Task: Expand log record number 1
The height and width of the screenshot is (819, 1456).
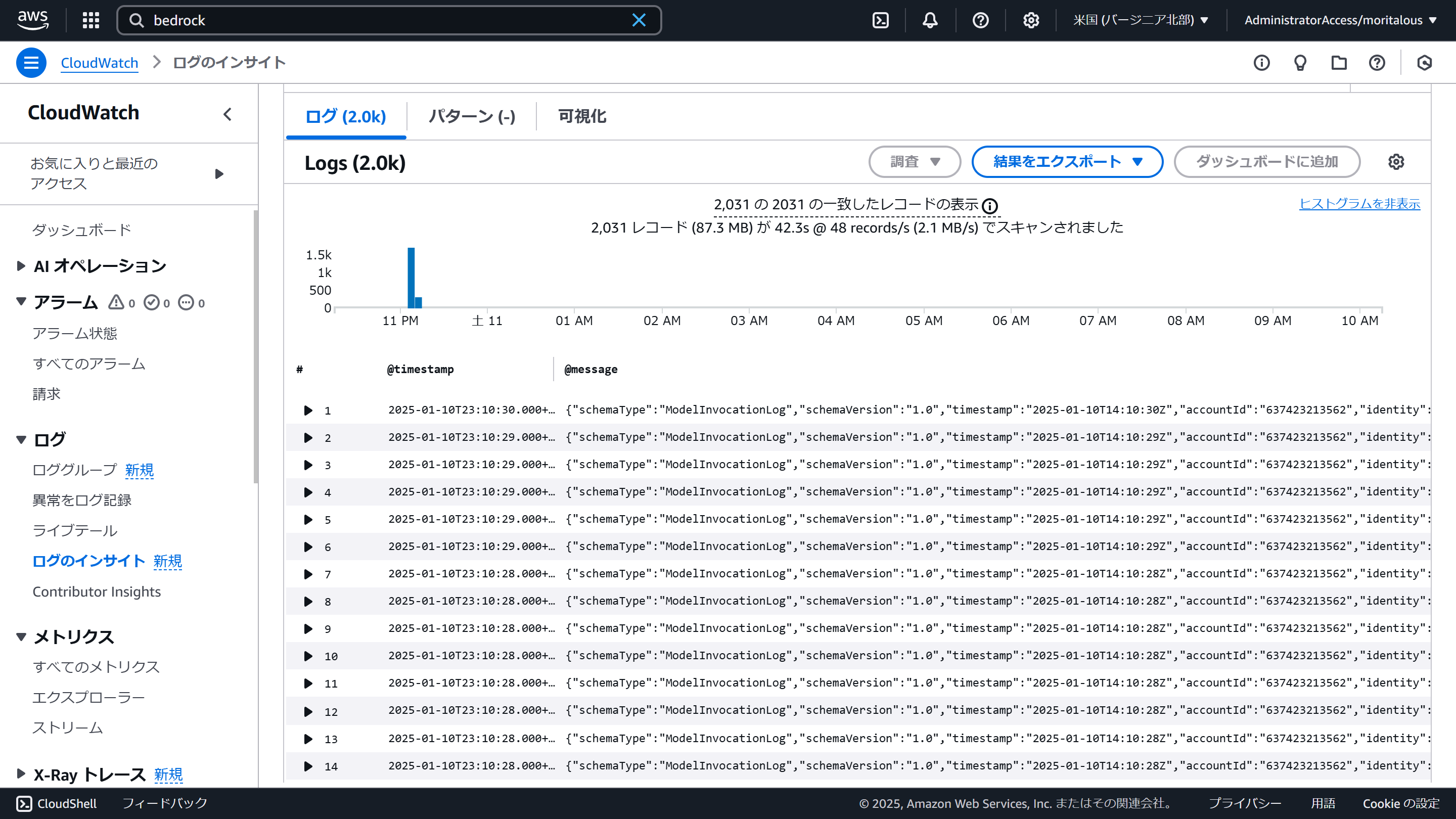Action: [308, 411]
